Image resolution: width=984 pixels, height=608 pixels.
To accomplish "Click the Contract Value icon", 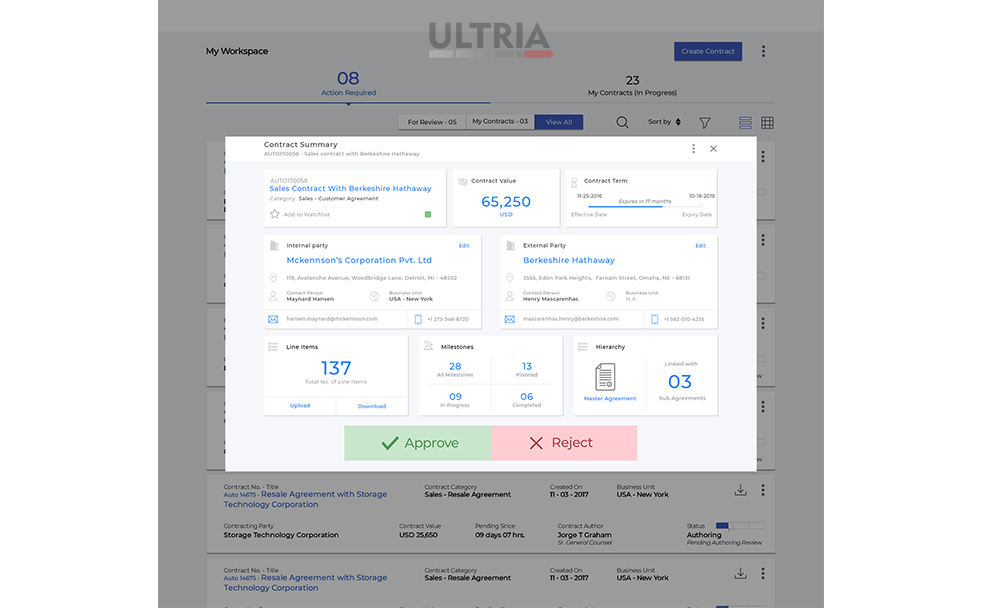I will pos(463,181).
